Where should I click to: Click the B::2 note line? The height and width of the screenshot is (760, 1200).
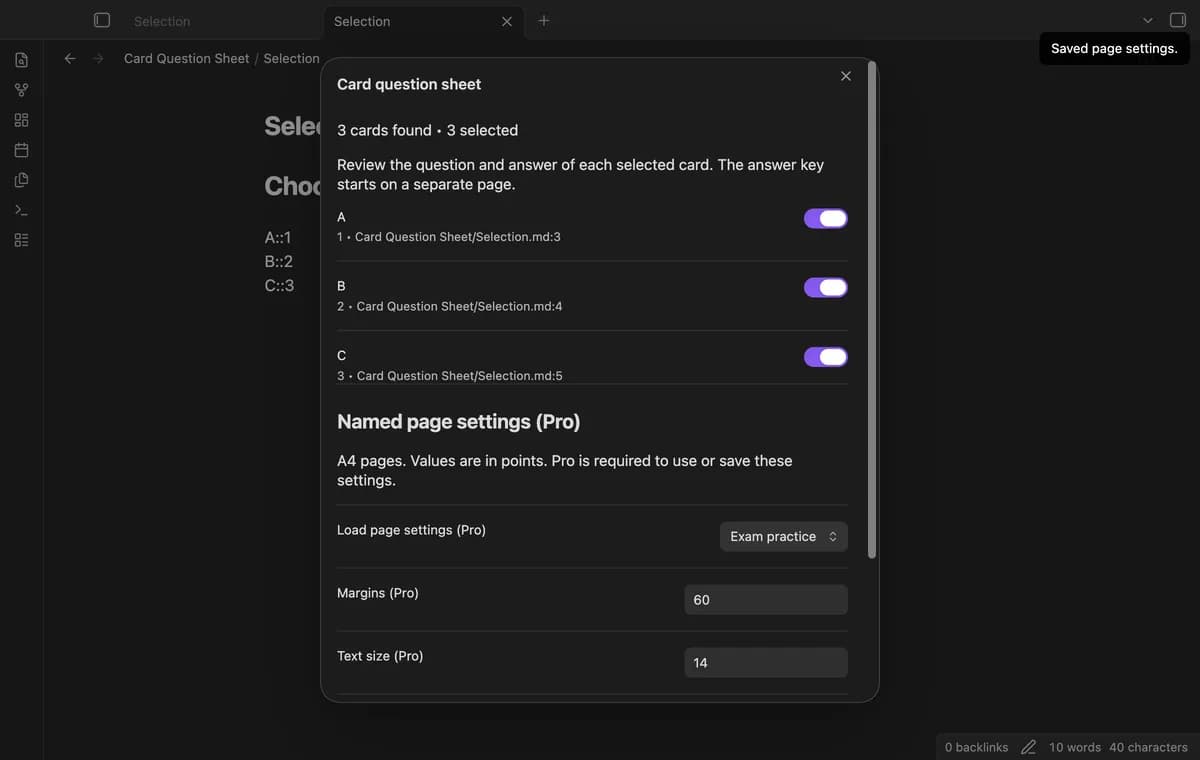click(x=279, y=262)
